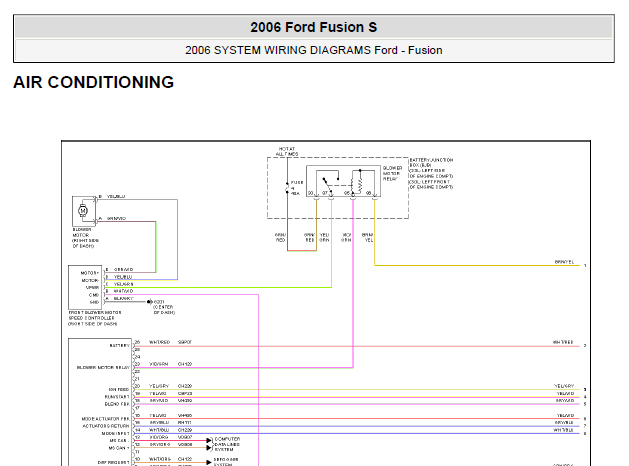Click the FUSE rating label

pos(296,188)
